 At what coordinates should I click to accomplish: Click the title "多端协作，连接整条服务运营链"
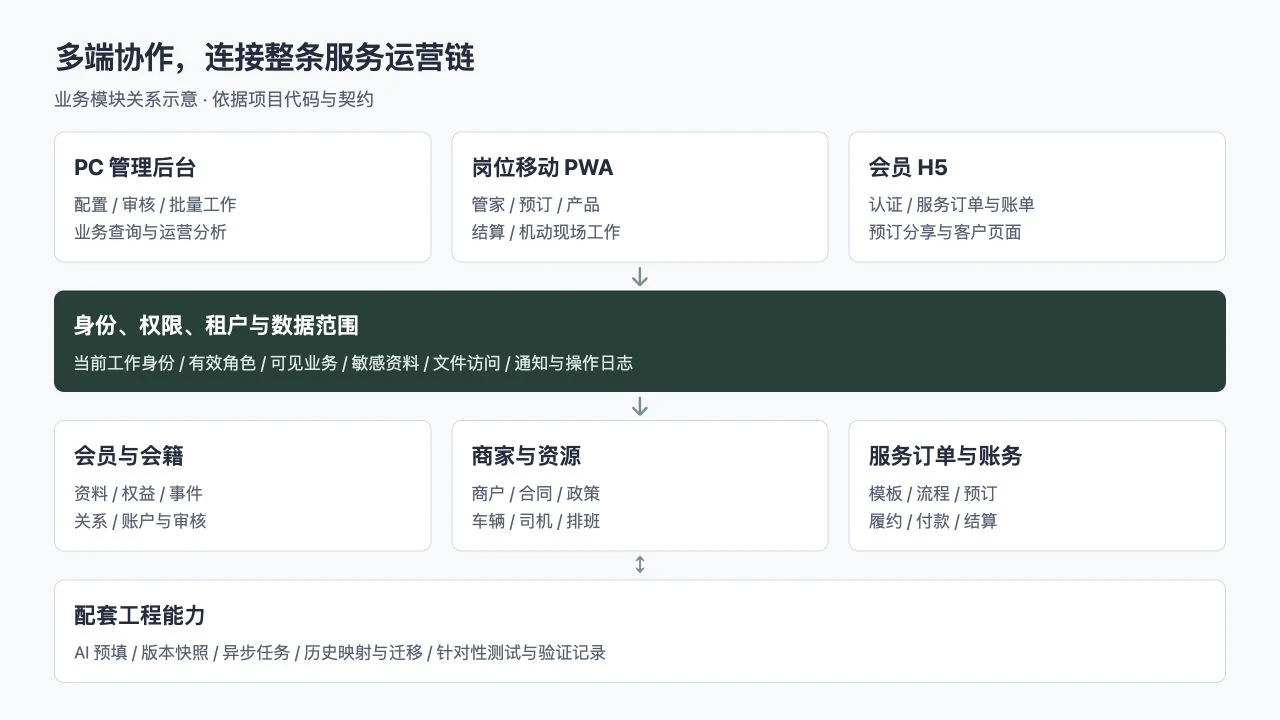pyautogui.click(x=265, y=58)
